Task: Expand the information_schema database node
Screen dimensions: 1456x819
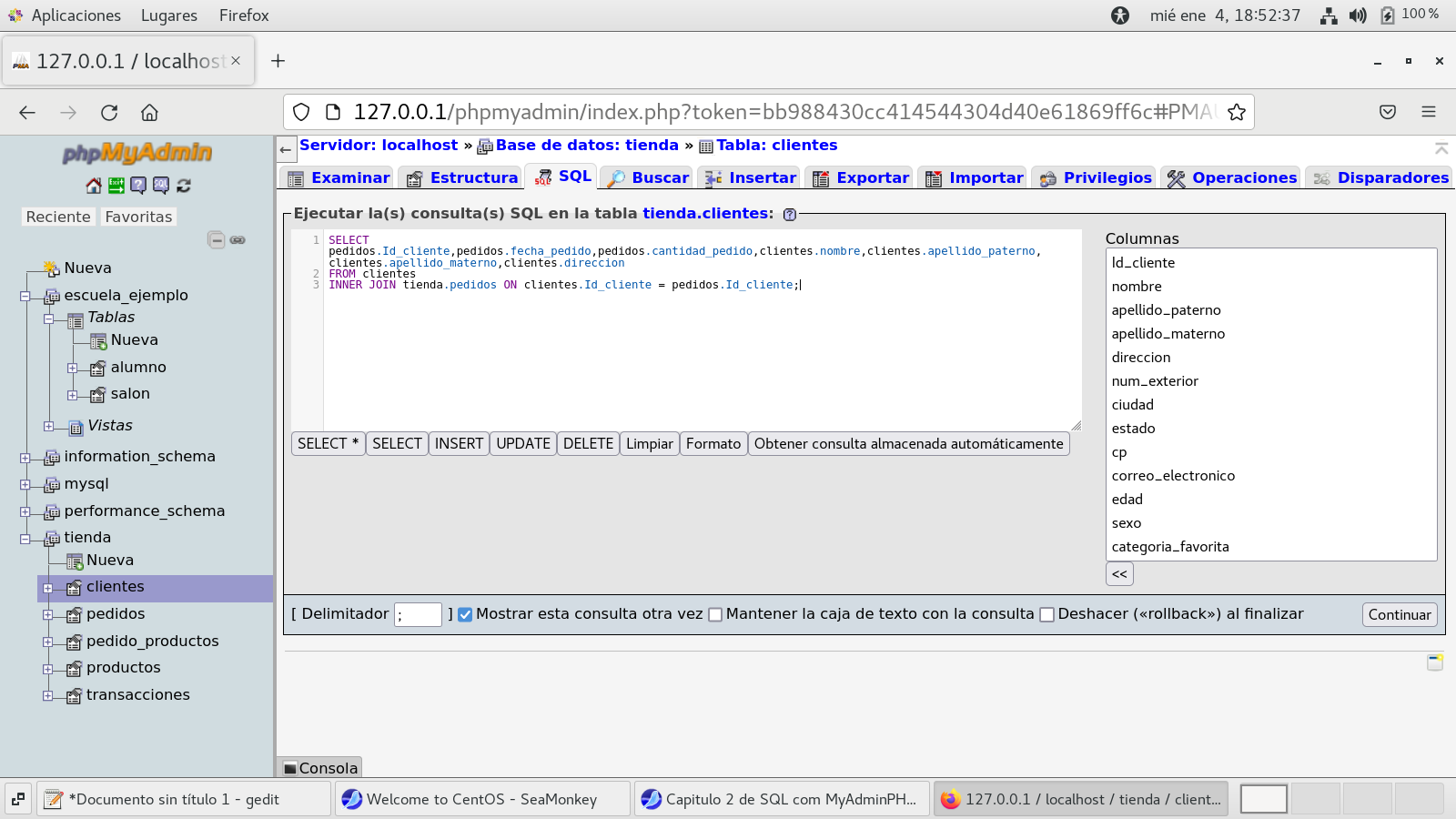Action: pos(25,458)
